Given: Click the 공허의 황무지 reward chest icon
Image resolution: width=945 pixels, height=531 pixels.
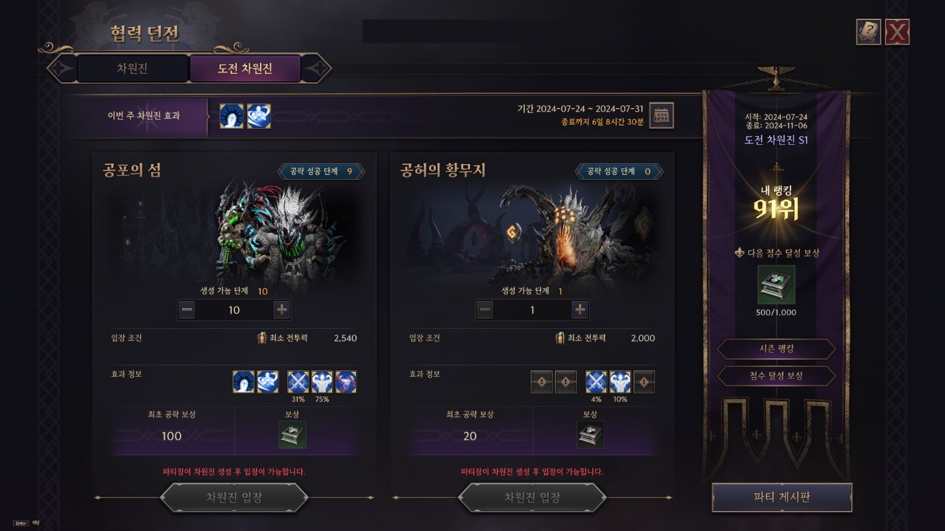Looking at the screenshot, I should [591, 435].
